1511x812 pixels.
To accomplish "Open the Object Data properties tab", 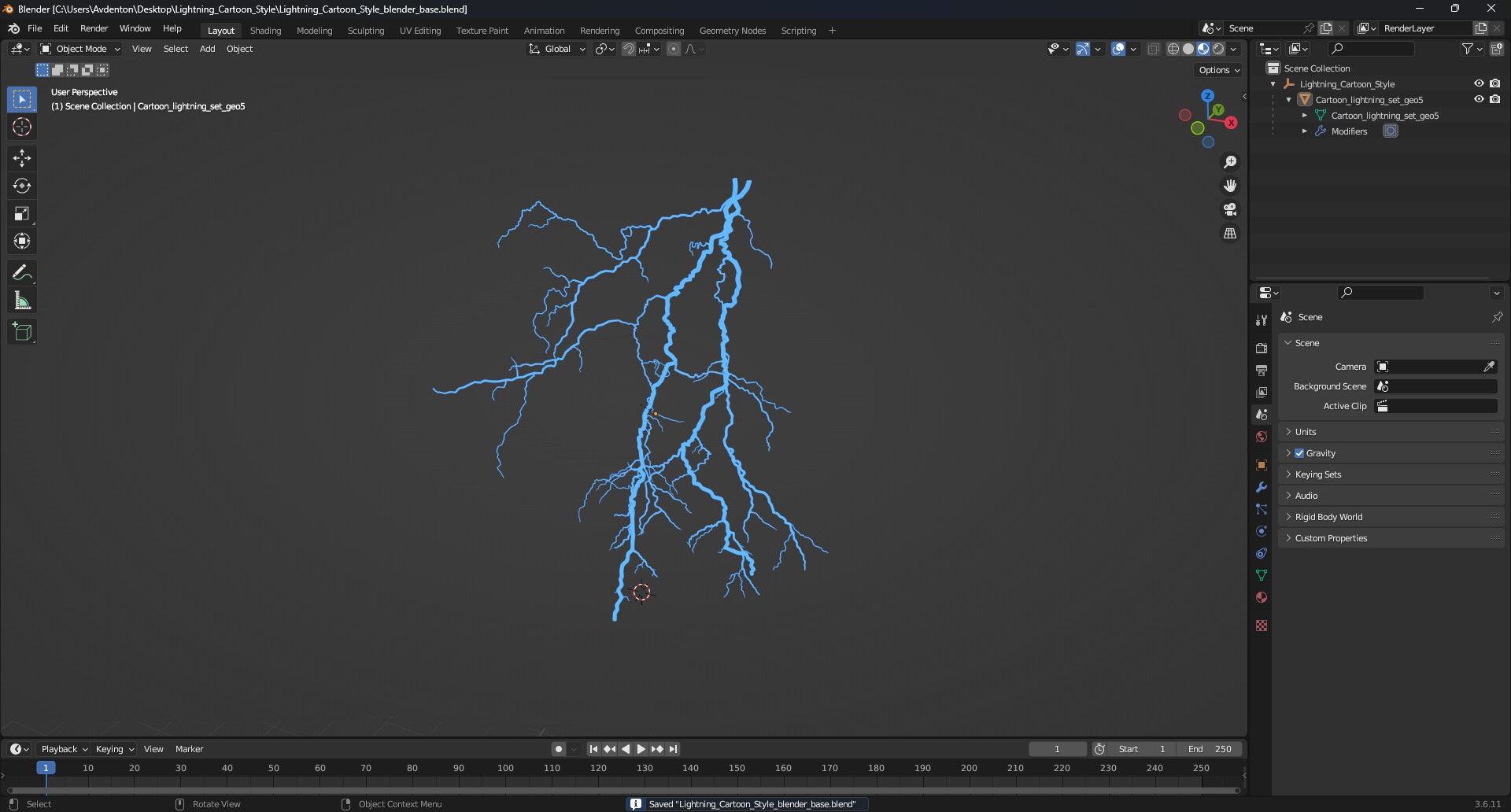I will [x=1262, y=575].
